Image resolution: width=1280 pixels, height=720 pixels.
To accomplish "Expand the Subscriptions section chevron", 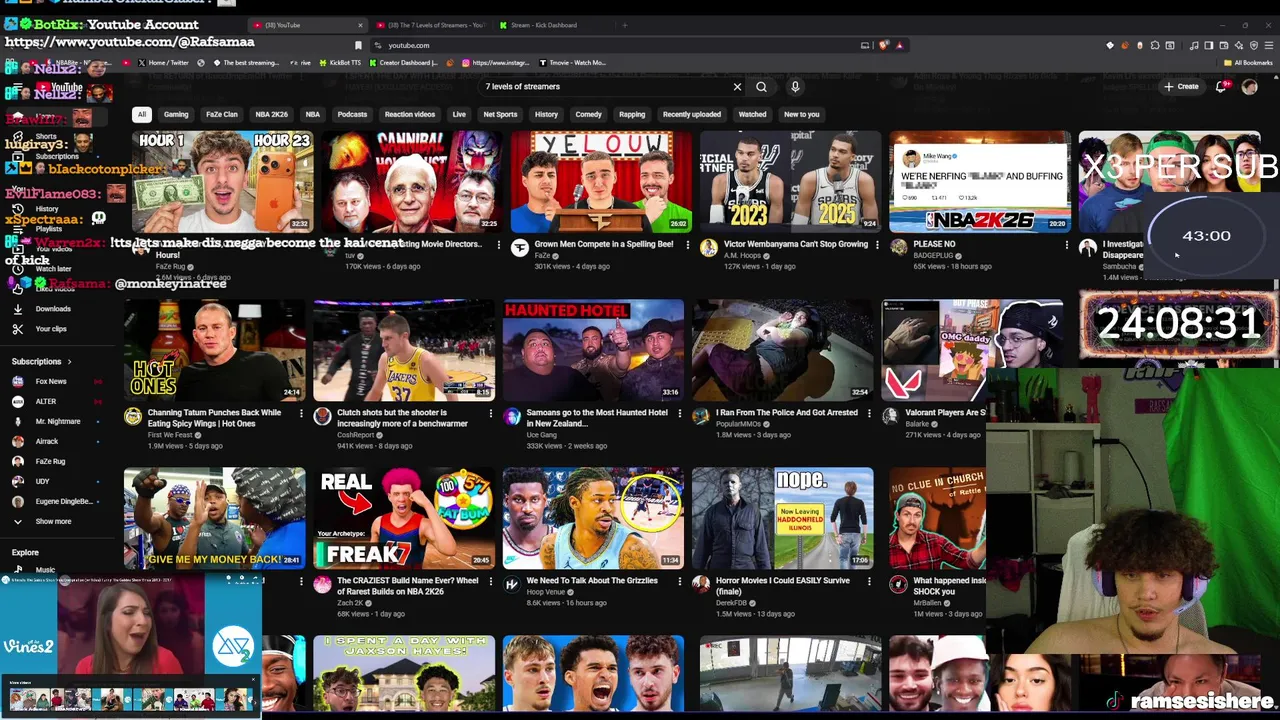I will [x=69, y=361].
